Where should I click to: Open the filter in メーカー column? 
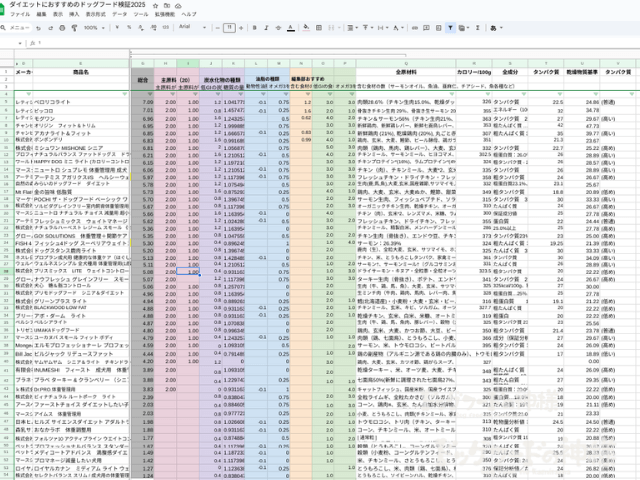click(29, 94)
